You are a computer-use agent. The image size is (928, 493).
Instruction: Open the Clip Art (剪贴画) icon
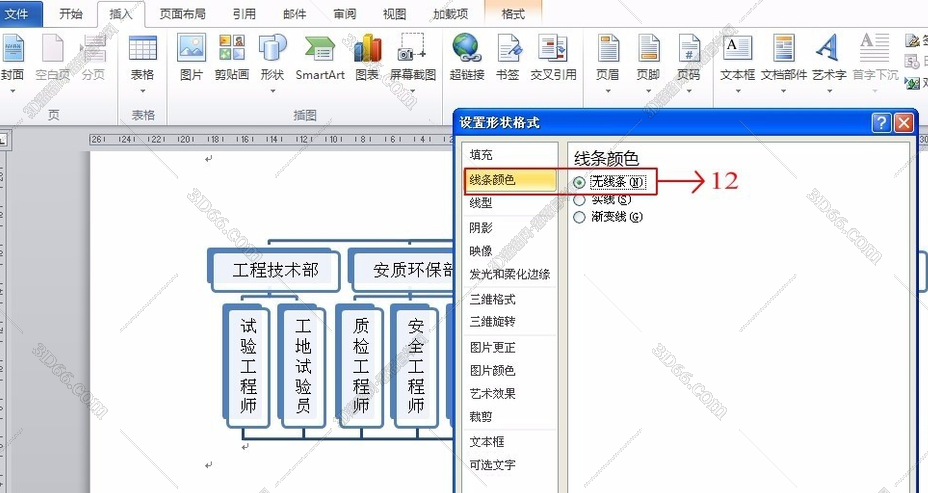click(231, 56)
